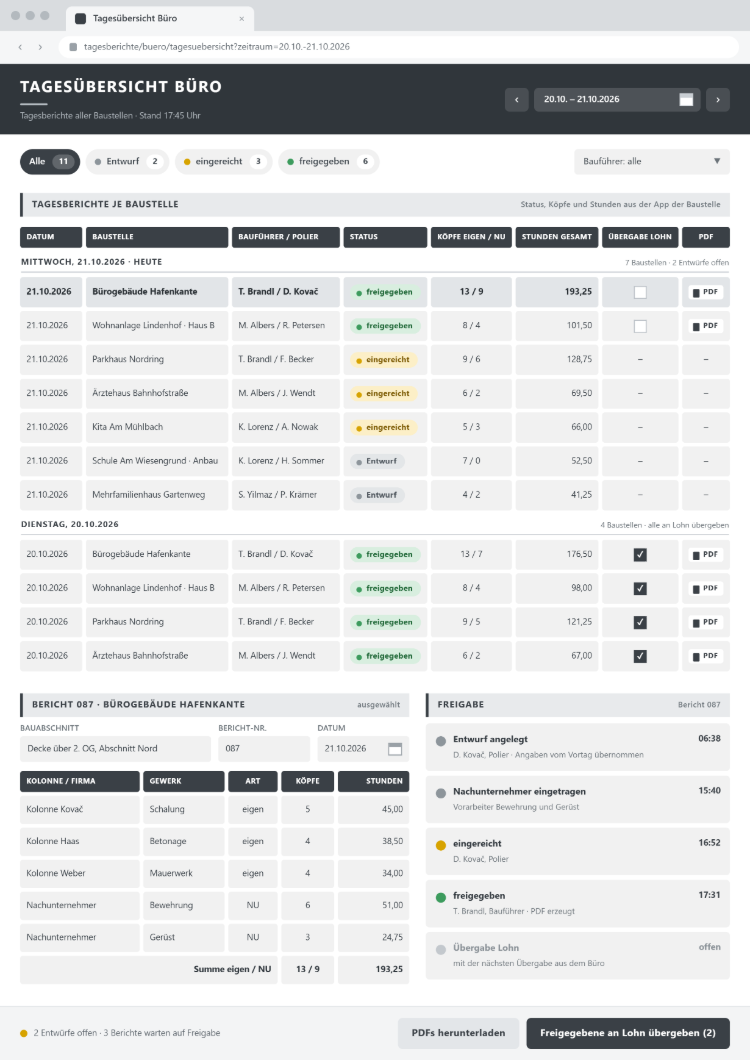Edit the Bauabschnitt field
This screenshot has width=750, height=1060.
click(x=116, y=748)
